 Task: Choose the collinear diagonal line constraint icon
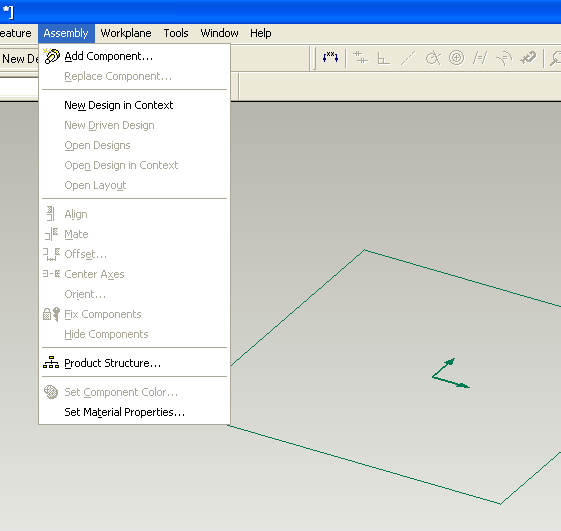pyautogui.click(x=408, y=58)
